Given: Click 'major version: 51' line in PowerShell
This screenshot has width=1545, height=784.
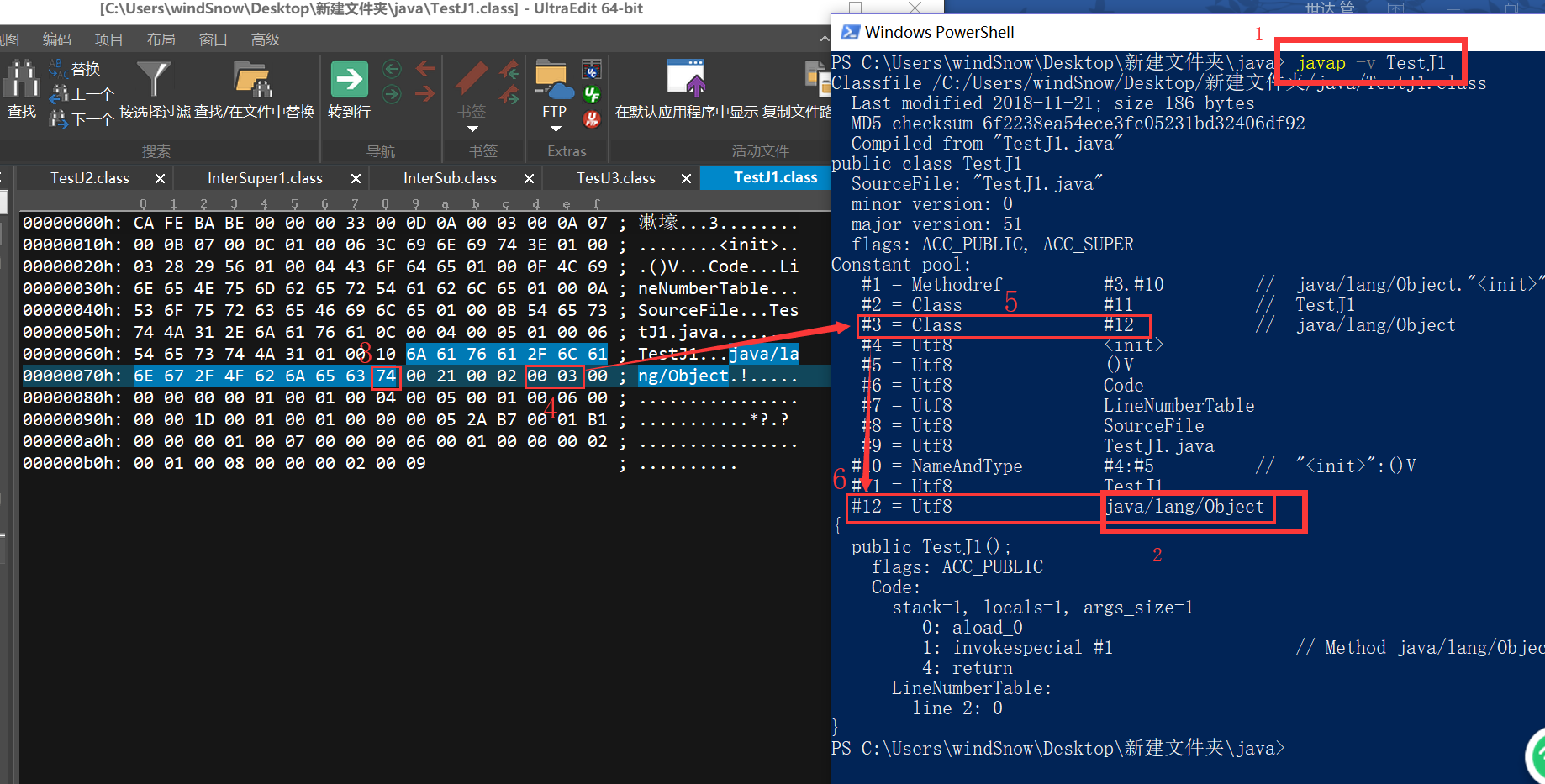Looking at the screenshot, I should tap(936, 224).
